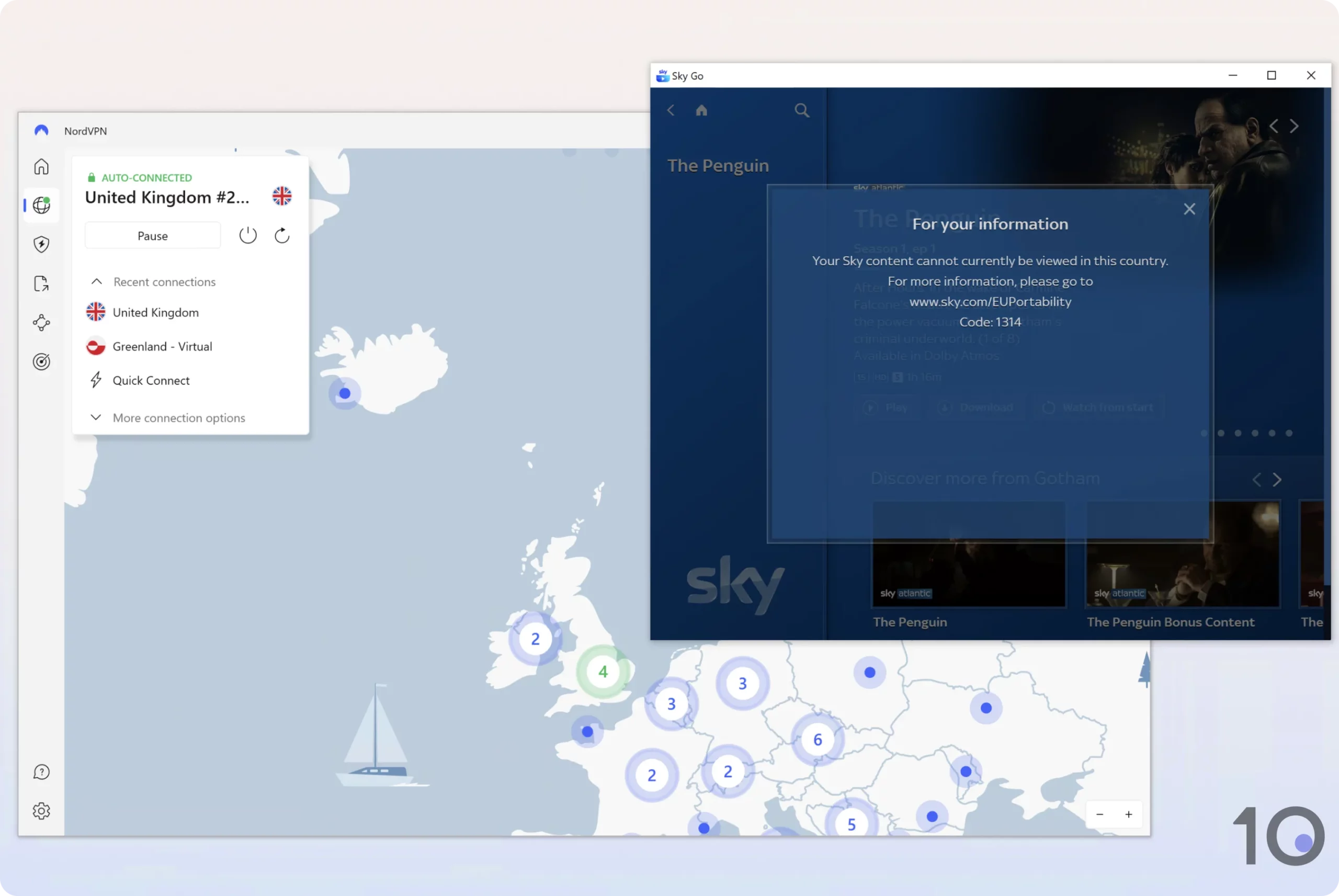This screenshot has width=1339, height=896.
Task: Open Threat Protection shield panel
Action: (x=41, y=245)
